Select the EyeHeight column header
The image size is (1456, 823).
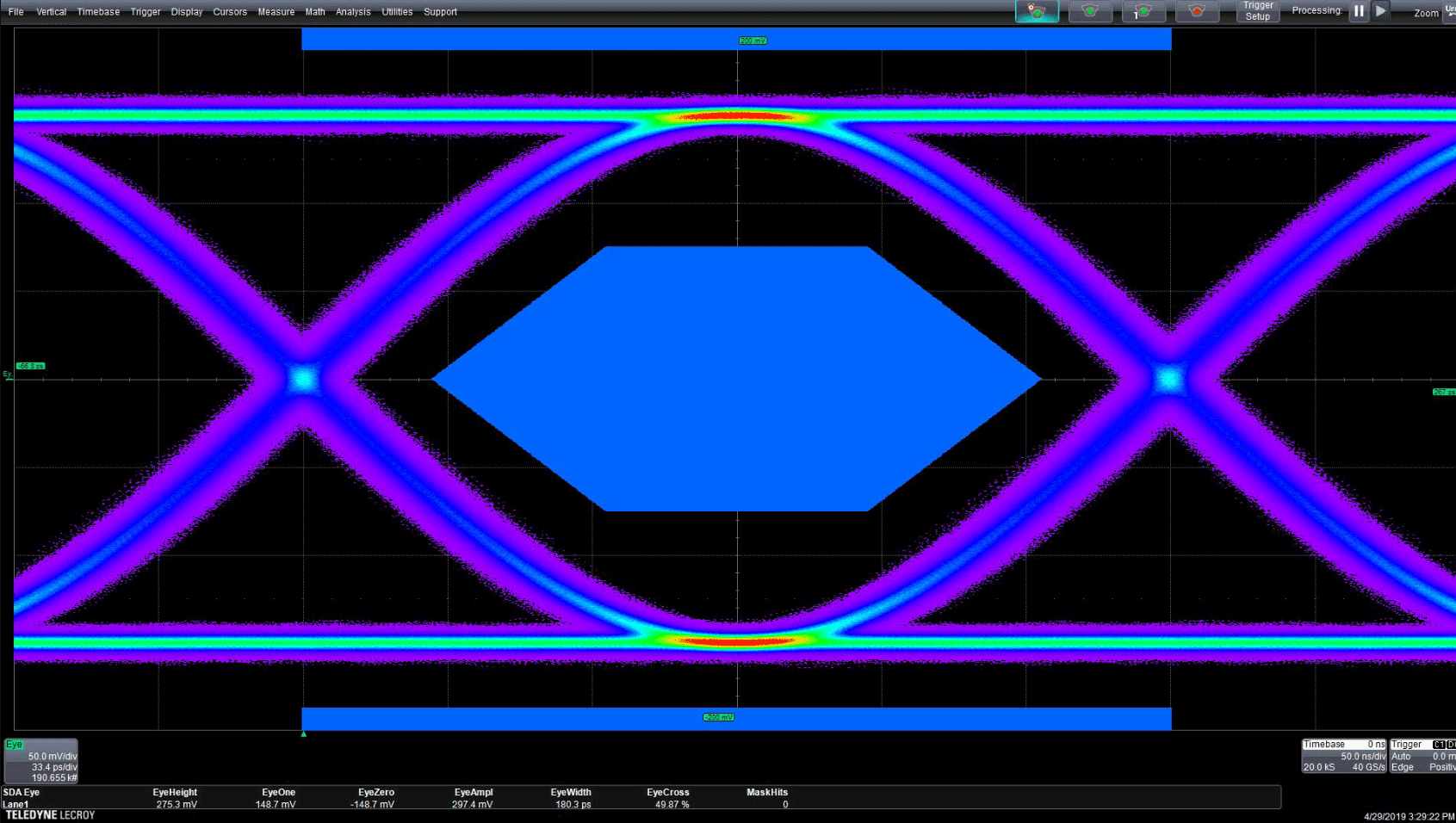tap(175, 792)
